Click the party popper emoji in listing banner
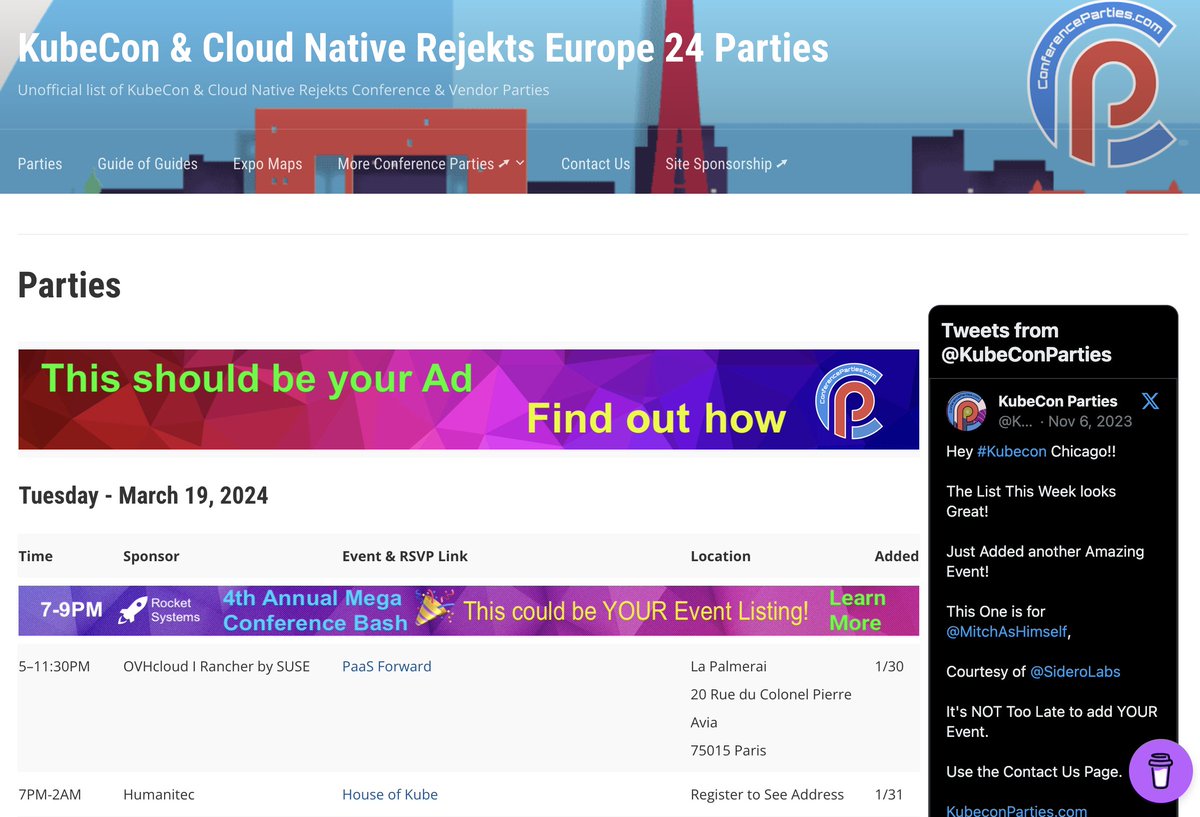The image size is (1200, 817). coord(435,609)
